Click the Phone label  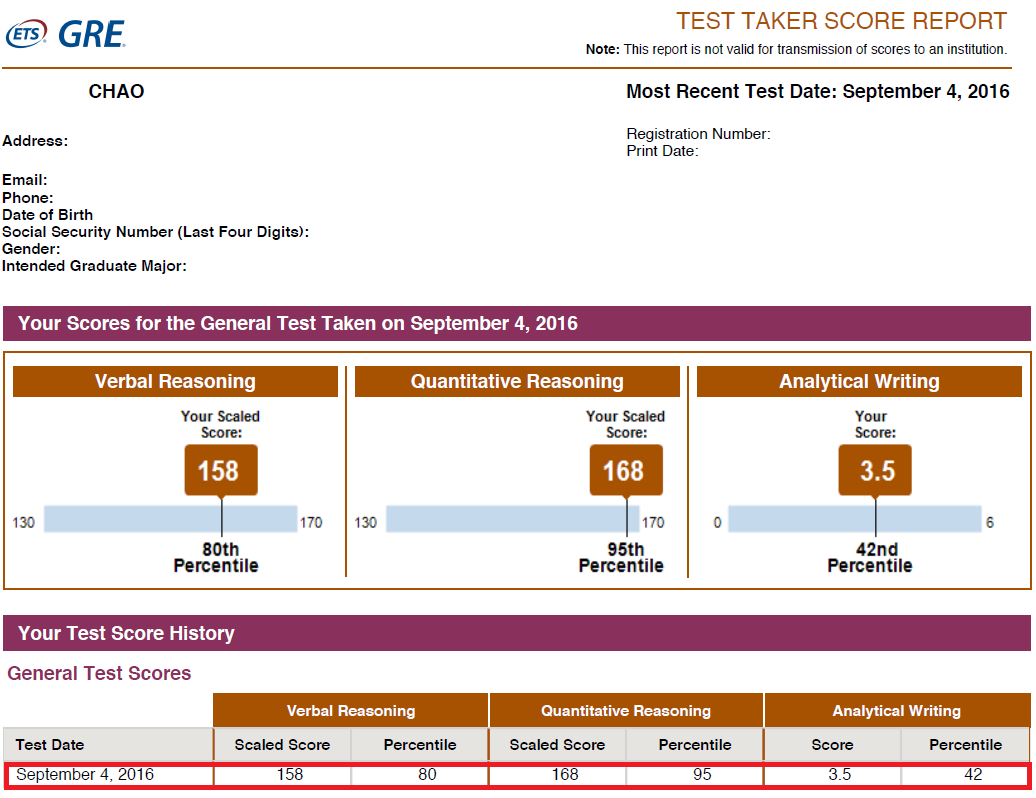point(28,198)
